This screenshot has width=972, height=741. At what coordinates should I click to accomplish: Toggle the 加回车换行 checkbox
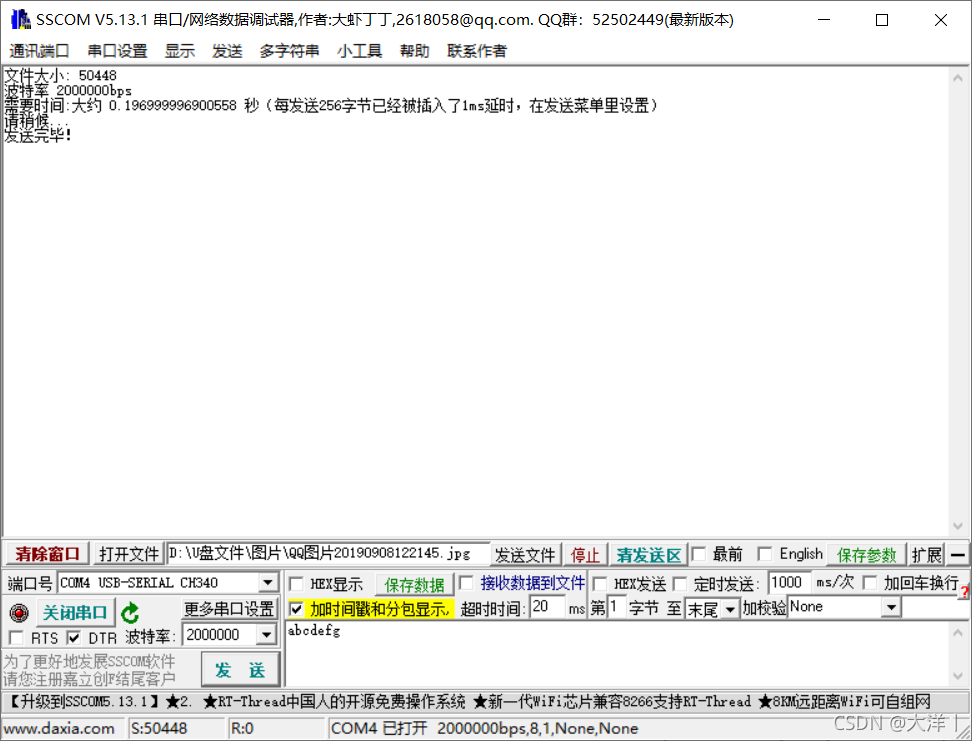(x=870, y=583)
